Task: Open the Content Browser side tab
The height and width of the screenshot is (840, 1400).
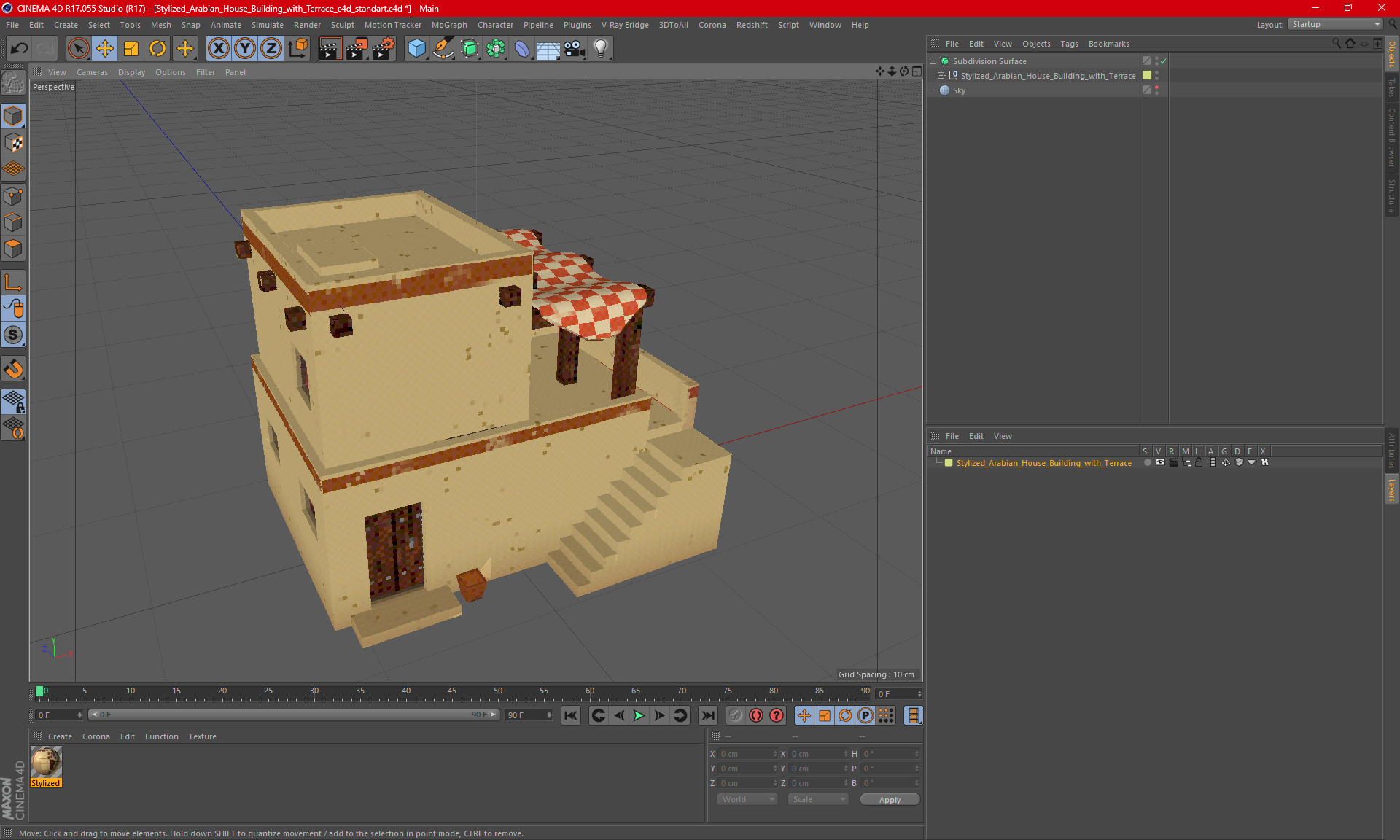Action: click(1391, 137)
